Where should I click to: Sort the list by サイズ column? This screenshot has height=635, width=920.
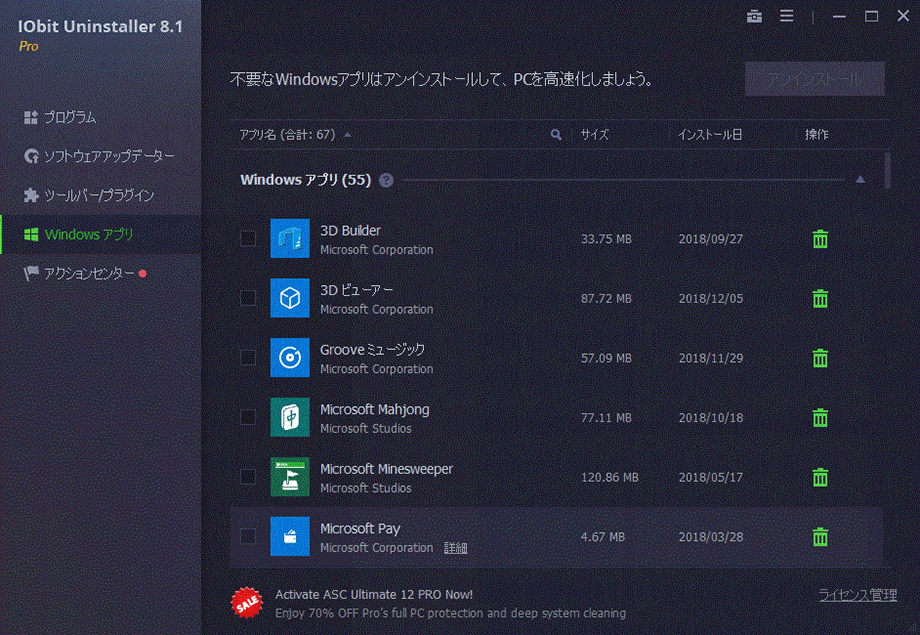(594, 135)
